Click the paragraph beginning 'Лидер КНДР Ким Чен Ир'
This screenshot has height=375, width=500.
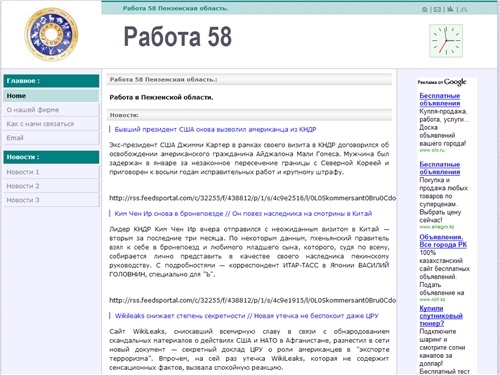249,252
